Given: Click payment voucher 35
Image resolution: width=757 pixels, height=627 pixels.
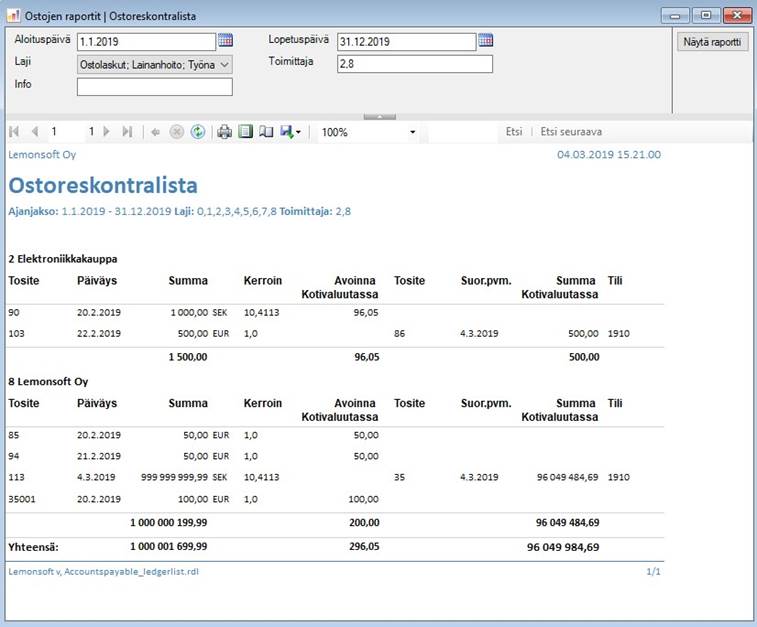Looking at the screenshot, I should tap(399, 477).
